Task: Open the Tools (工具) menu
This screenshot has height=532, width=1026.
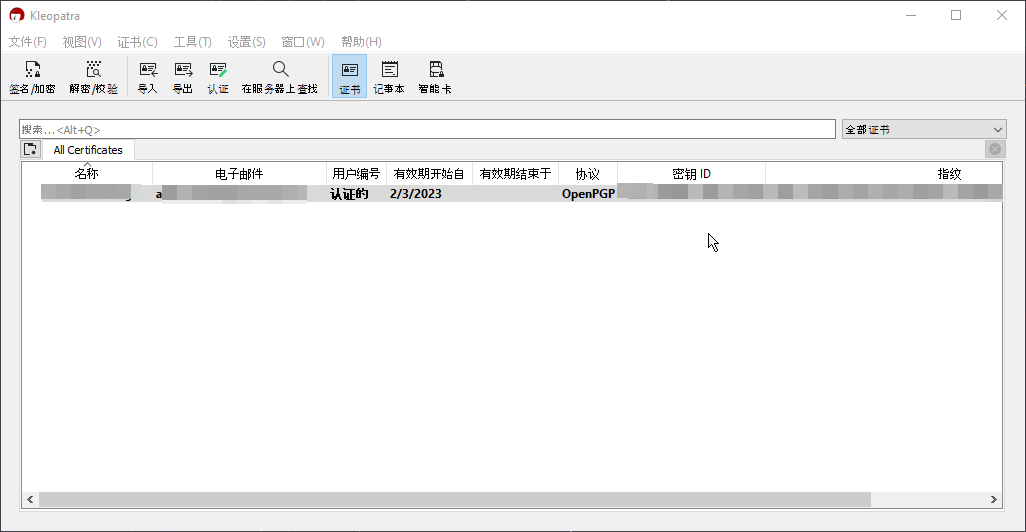Action: (192, 42)
